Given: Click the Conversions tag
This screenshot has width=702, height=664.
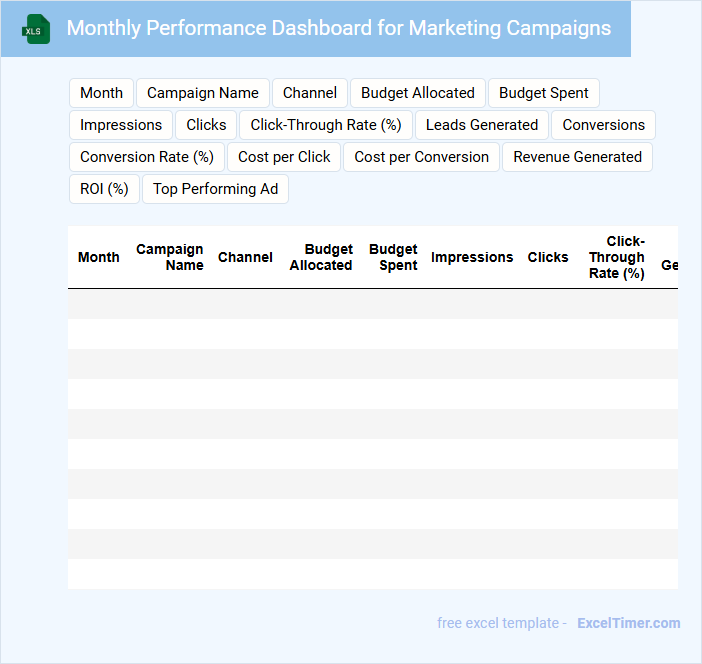Looking at the screenshot, I should tap(604, 125).
